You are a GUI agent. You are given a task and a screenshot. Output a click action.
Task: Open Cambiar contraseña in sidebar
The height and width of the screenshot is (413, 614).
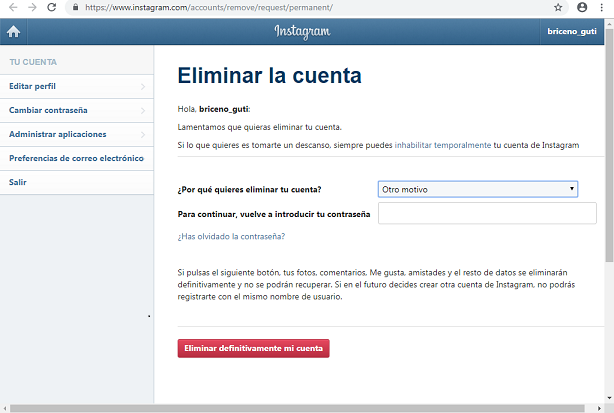[77, 110]
